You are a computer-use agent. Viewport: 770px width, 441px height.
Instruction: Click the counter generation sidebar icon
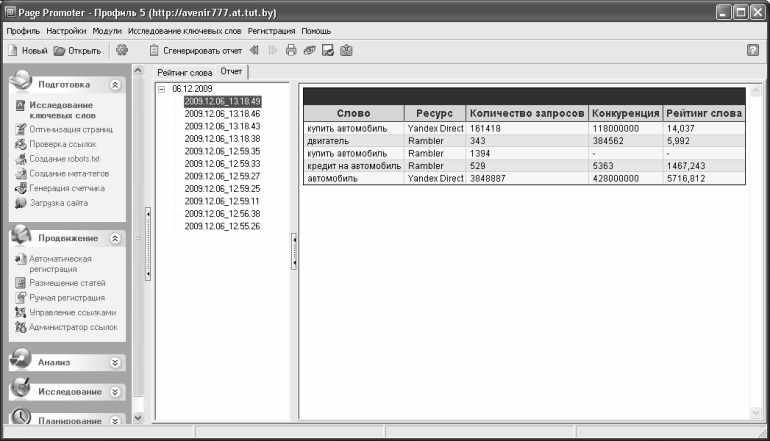point(20,188)
